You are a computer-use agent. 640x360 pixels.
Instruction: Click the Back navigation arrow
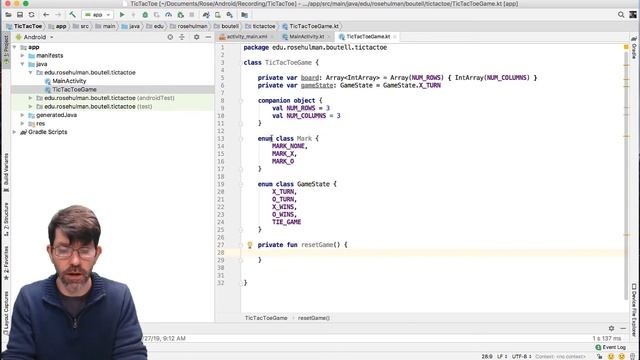tap(46, 15)
